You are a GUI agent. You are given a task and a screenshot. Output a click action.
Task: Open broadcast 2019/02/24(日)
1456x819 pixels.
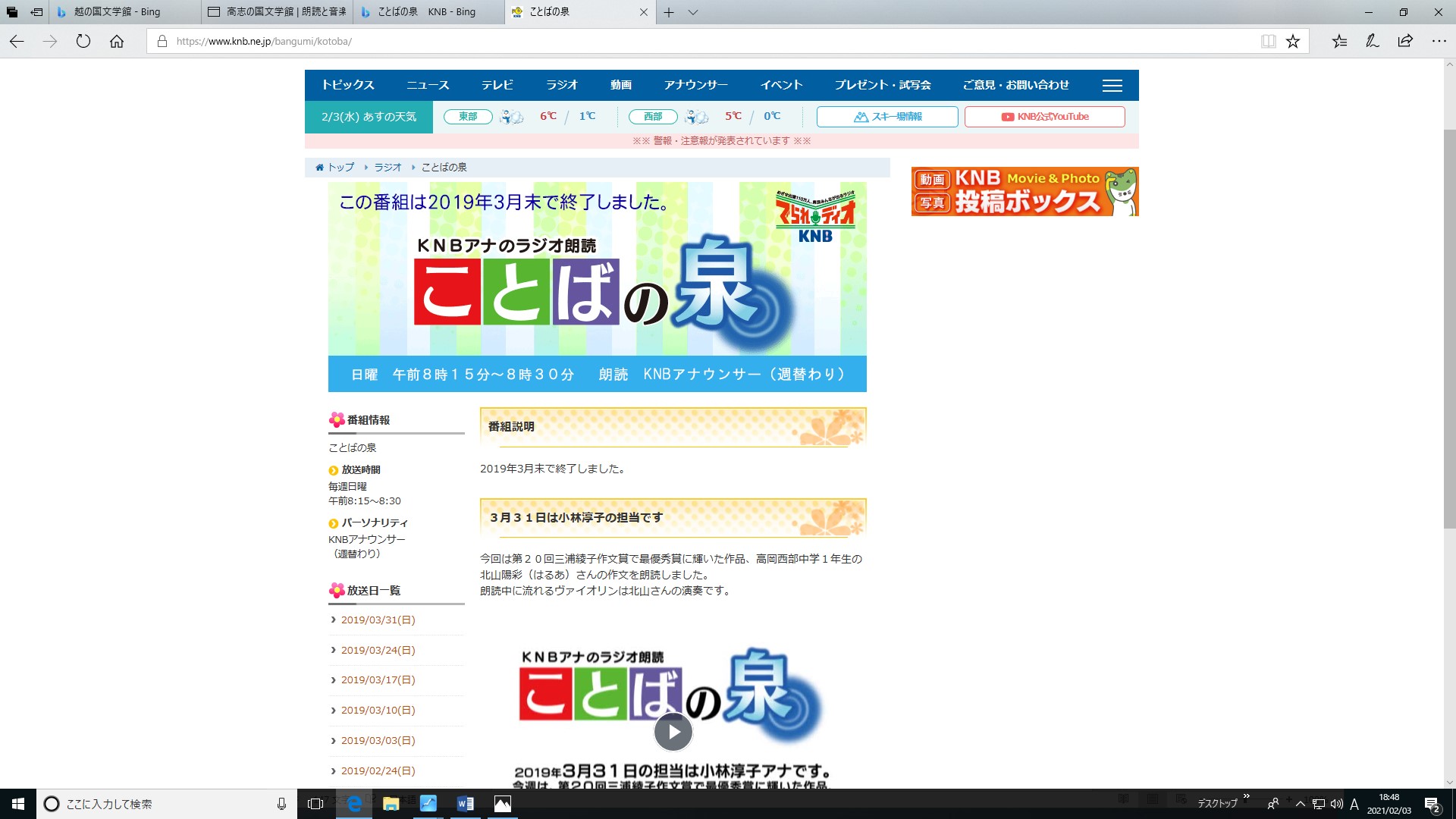tap(378, 771)
